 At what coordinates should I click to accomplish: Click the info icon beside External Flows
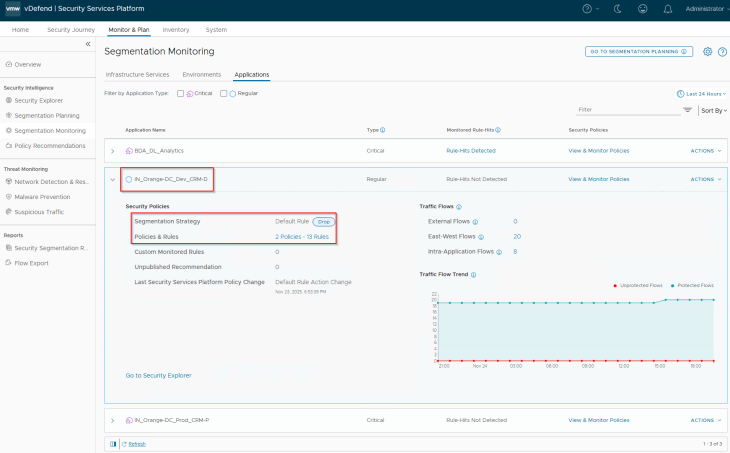click(474, 221)
